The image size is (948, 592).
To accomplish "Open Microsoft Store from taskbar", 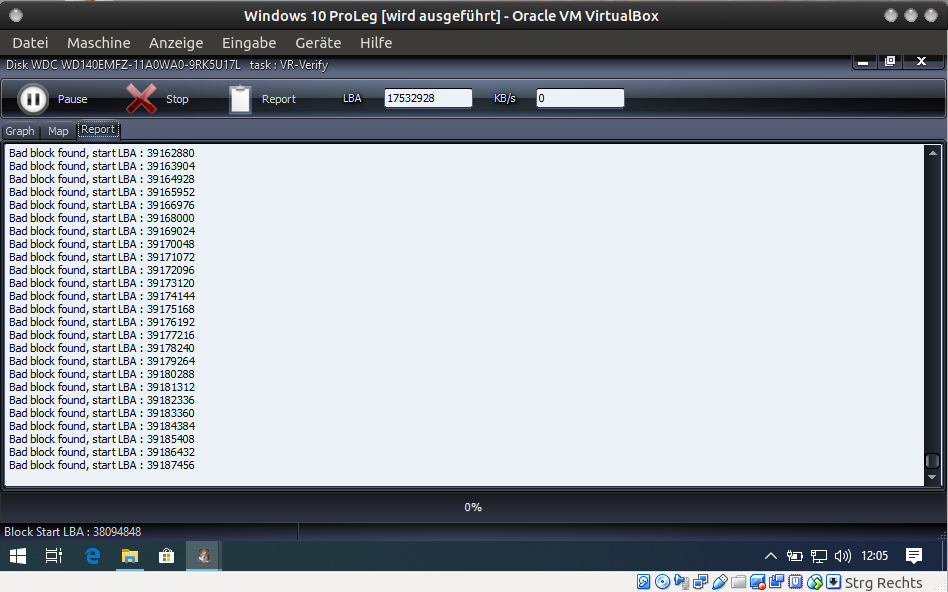I will [x=166, y=556].
